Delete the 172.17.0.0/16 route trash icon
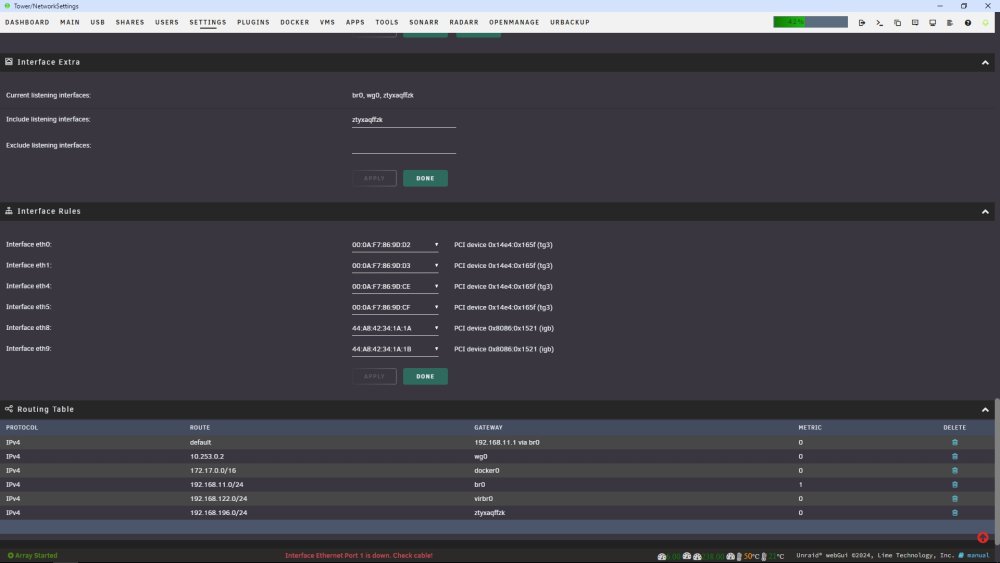The image size is (1000, 563). click(x=955, y=471)
